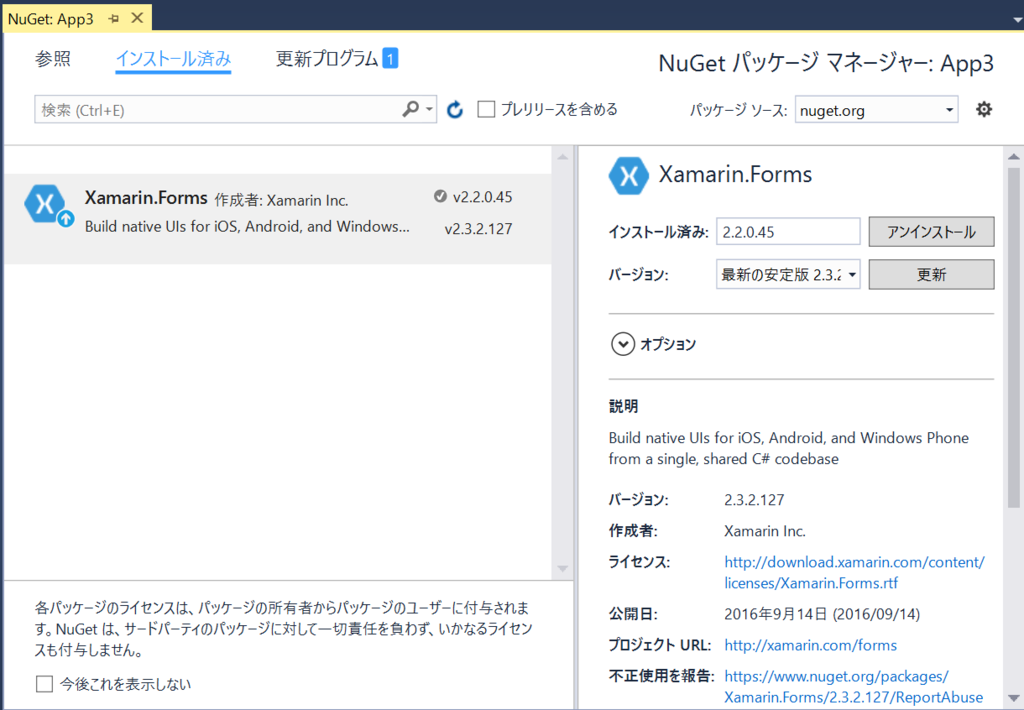Screen dimensions: 1024x710
Task: Click the NuGet パッケージ マネージャー: App3 title
Action: [x=826, y=63]
